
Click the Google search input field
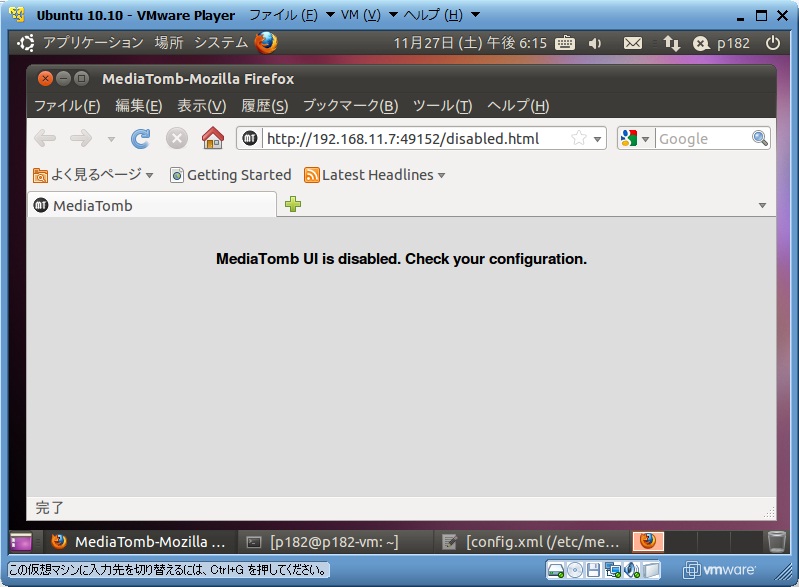tap(703, 139)
